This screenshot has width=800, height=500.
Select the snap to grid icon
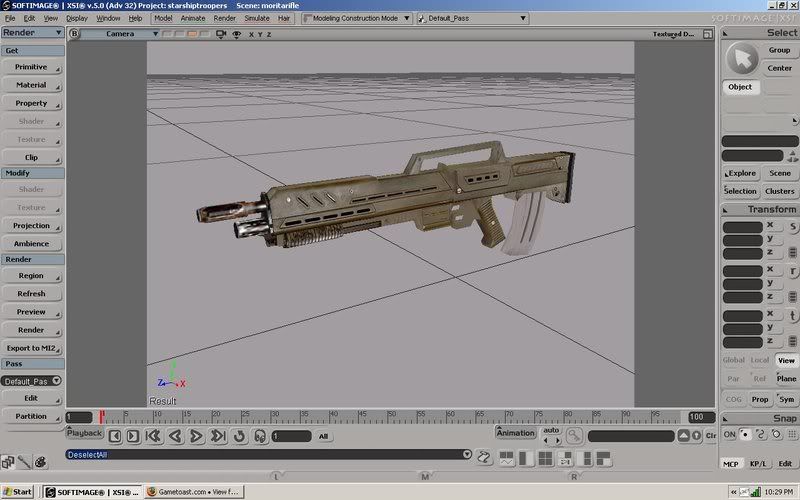pos(792,435)
